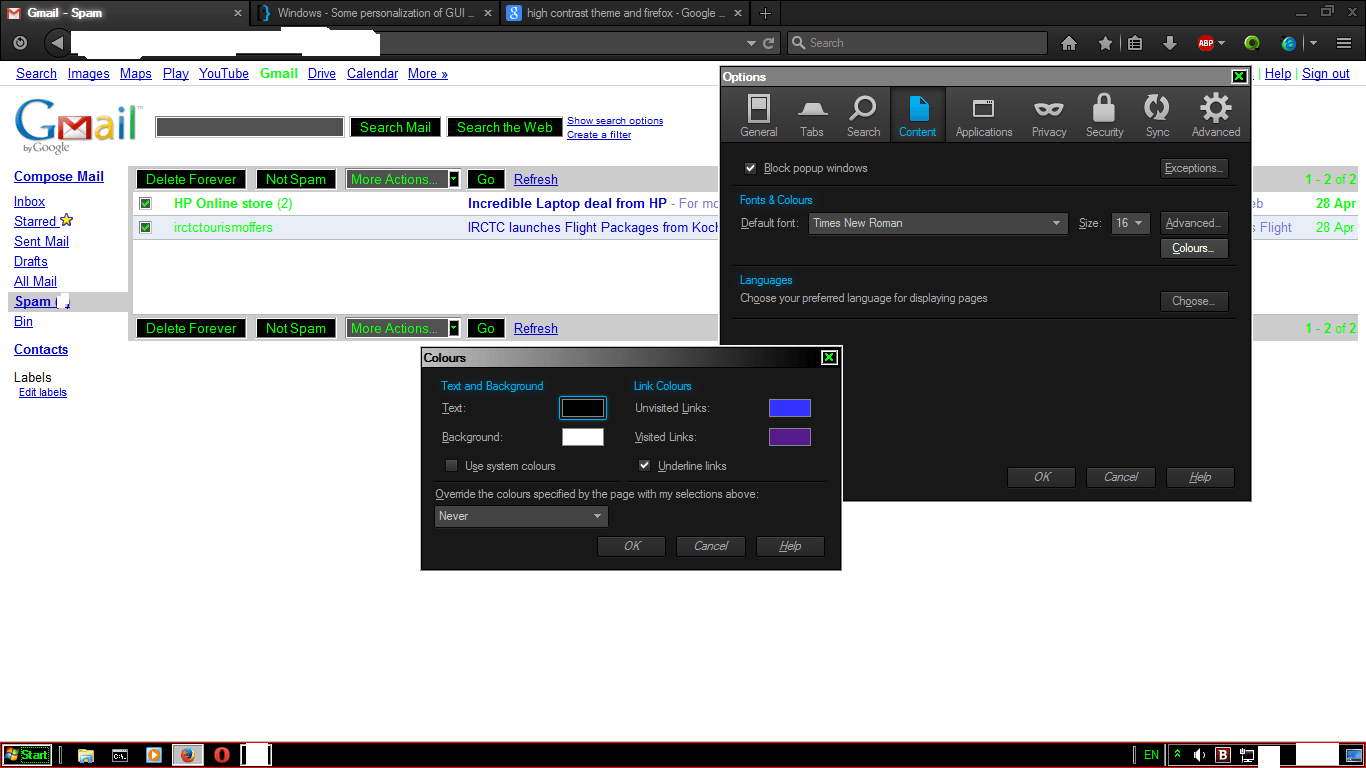Open the Firefox hamburger menu
Screen dimensions: 1366x768
point(1344,43)
